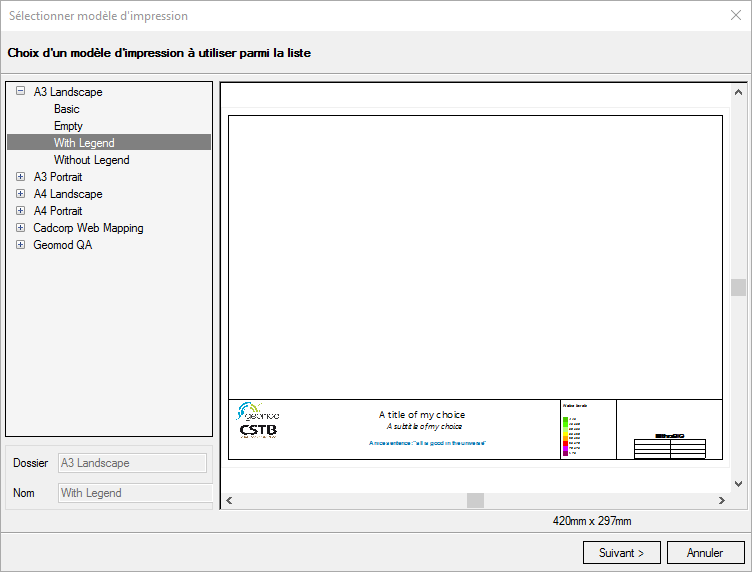Viewport: 752px width, 572px height.
Task: Expand the A3 Portrait folder
Action: (x=20, y=176)
